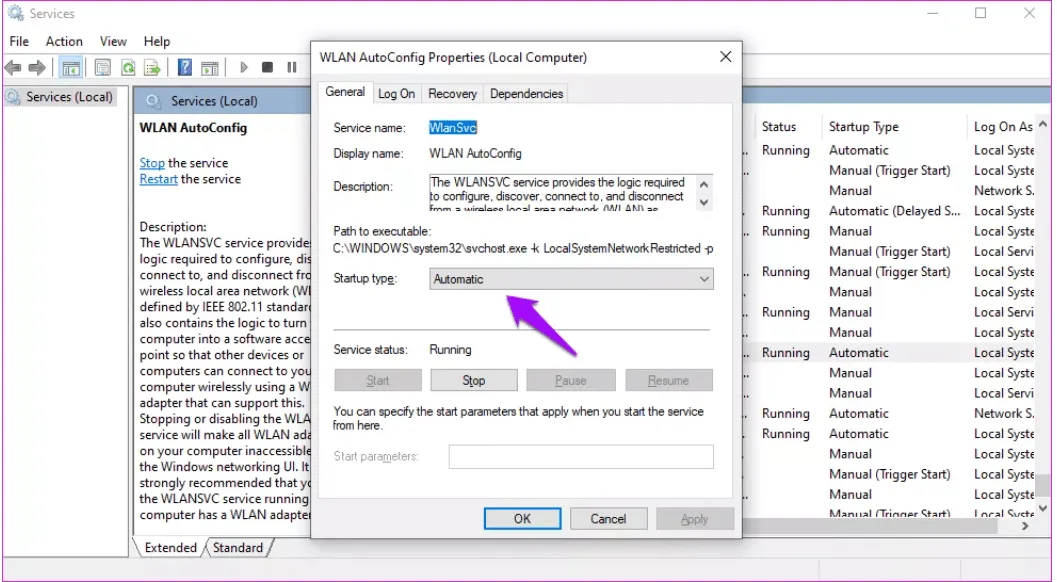Click the Back arrow in the toolbar
1057x582 pixels.
[x=13, y=68]
